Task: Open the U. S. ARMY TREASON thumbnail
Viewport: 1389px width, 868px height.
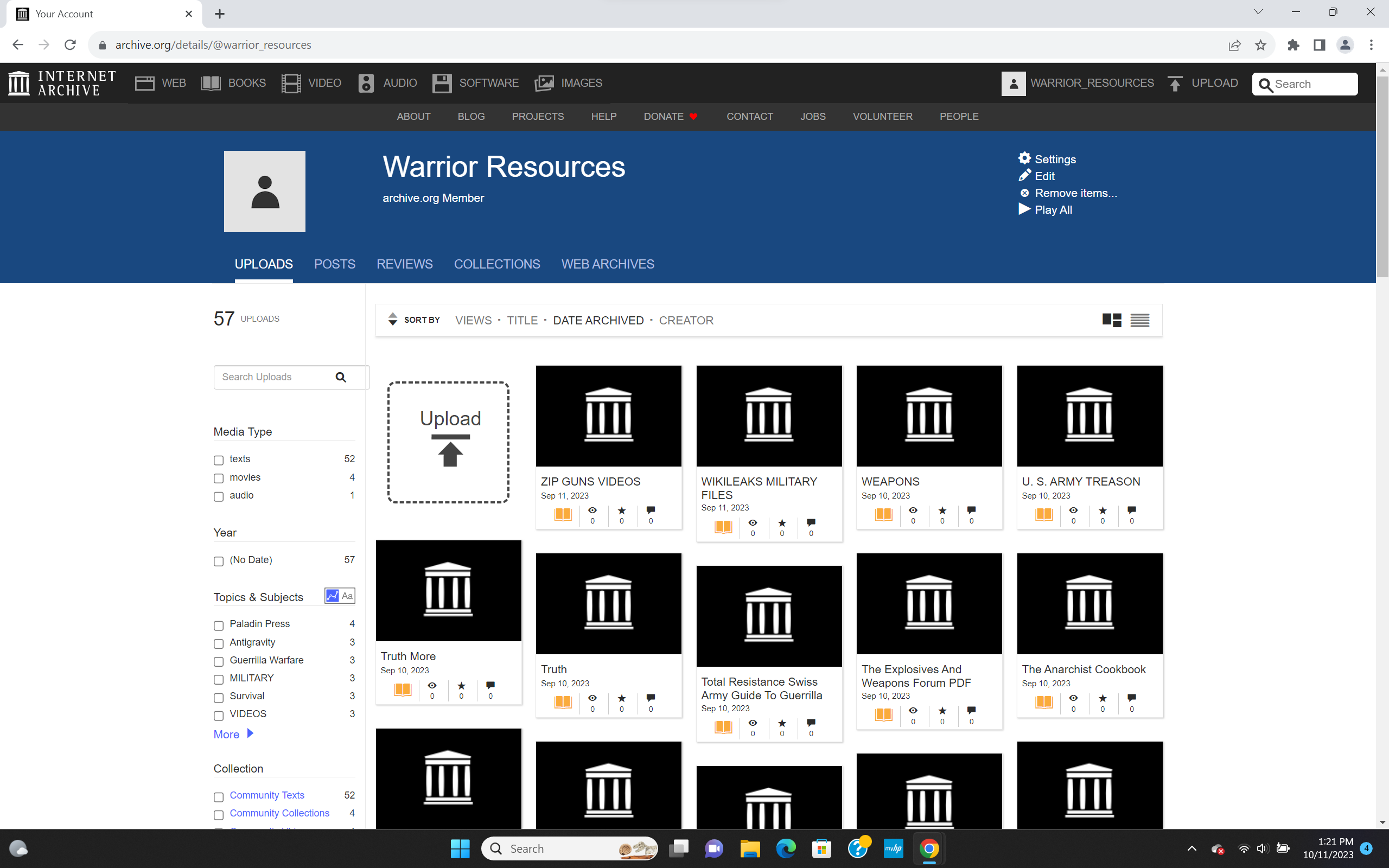Action: (1089, 416)
